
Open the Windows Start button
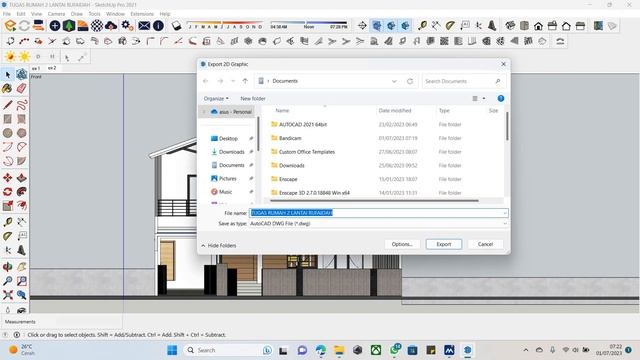[x=172, y=350]
